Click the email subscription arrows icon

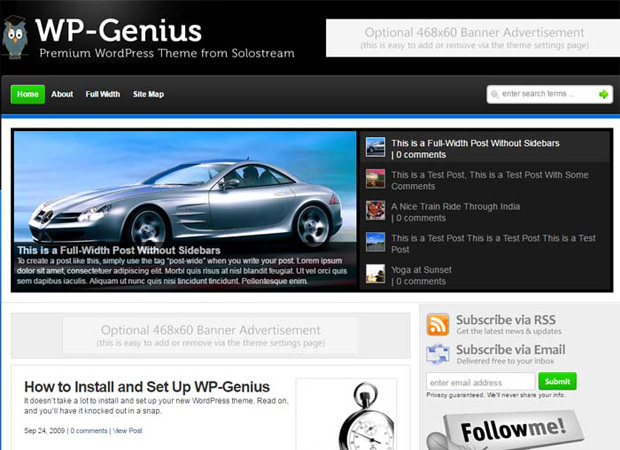tap(438, 354)
